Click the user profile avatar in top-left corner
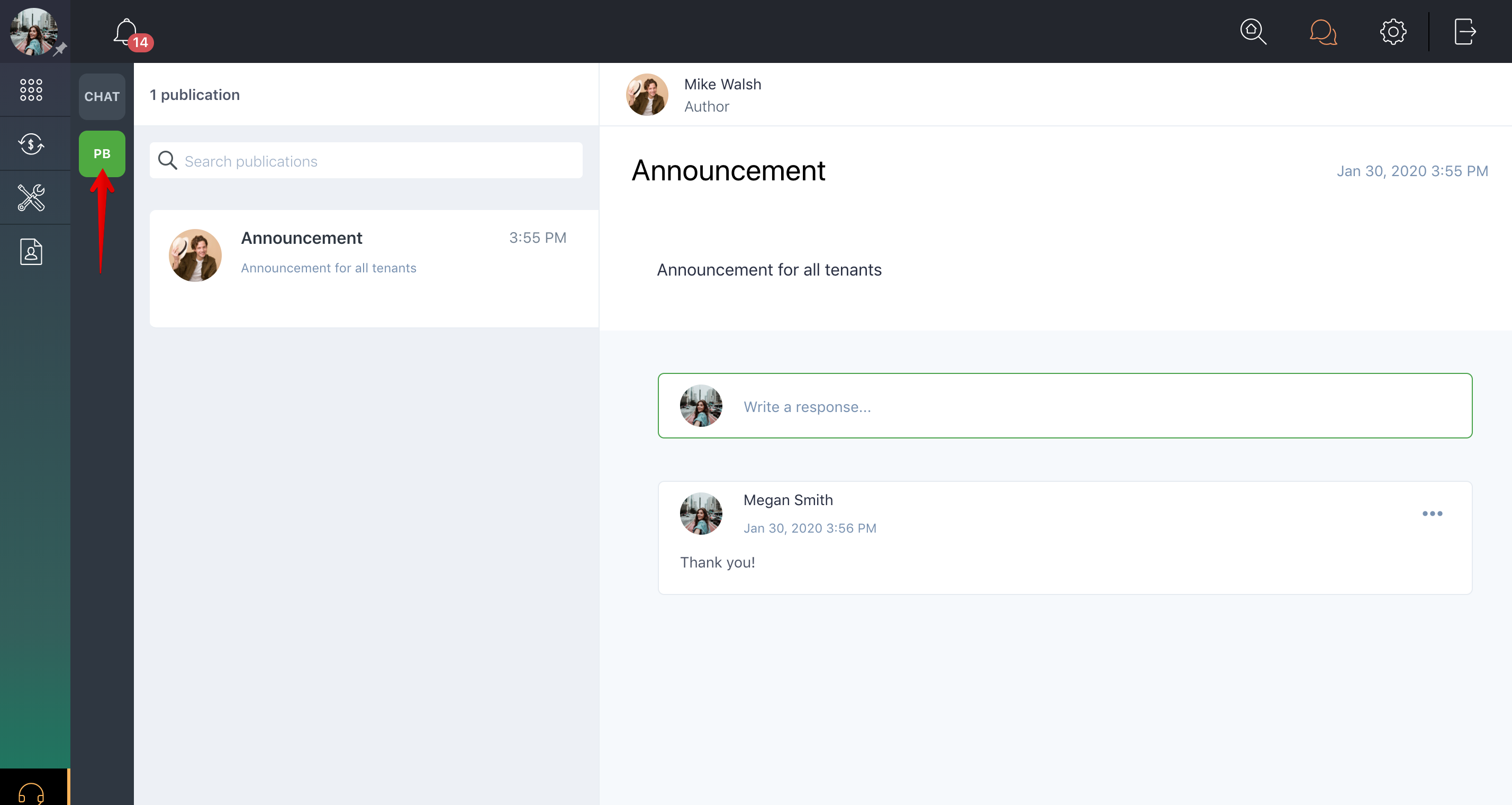The image size is (1512, 805). point(33,31)
